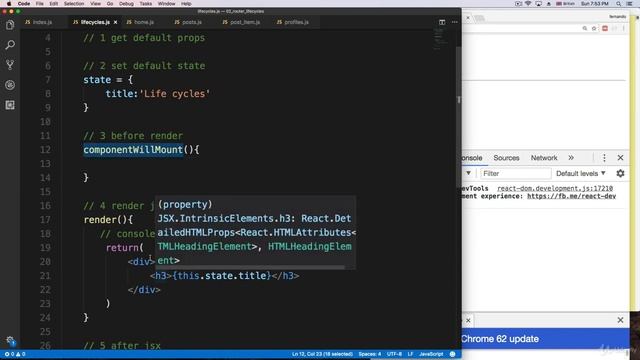640x360 pixels.
Task: Switch to the Network tab in DevTools
Action: click(544, 158)
